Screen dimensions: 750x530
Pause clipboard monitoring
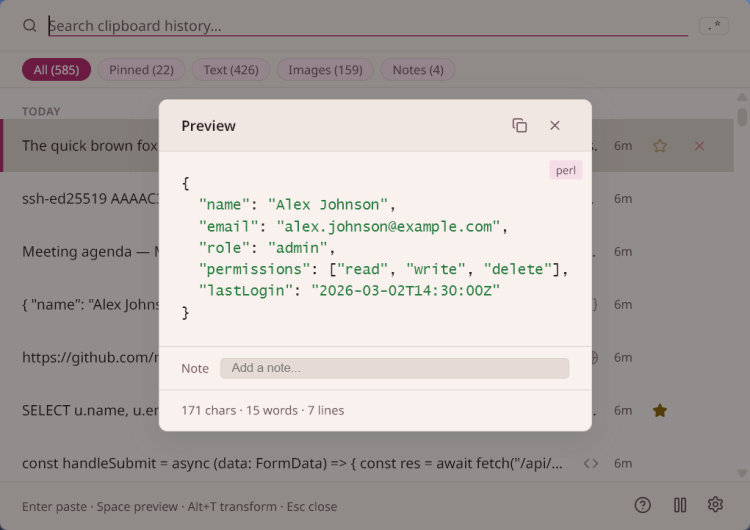tap(680, 505)
